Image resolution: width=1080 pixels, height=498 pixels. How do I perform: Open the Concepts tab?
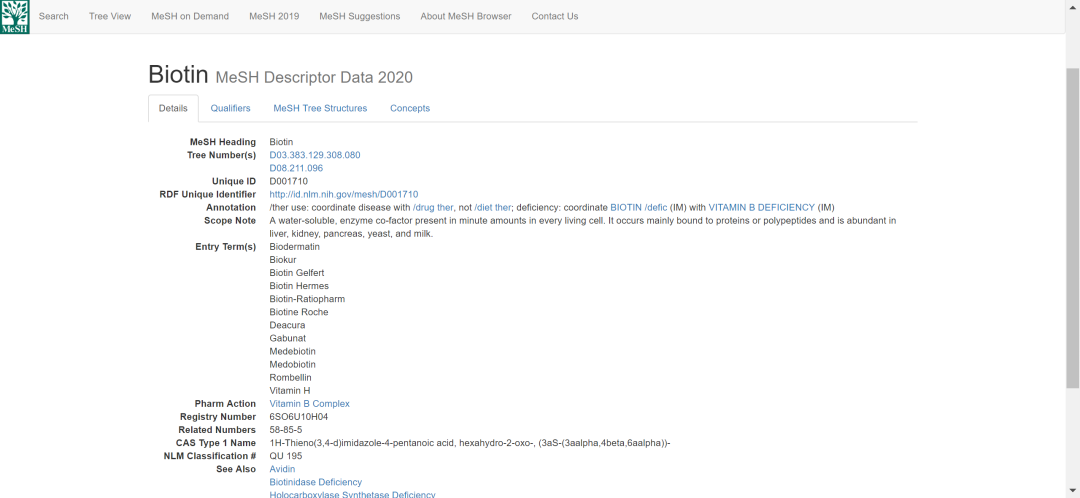pos(410,108)
